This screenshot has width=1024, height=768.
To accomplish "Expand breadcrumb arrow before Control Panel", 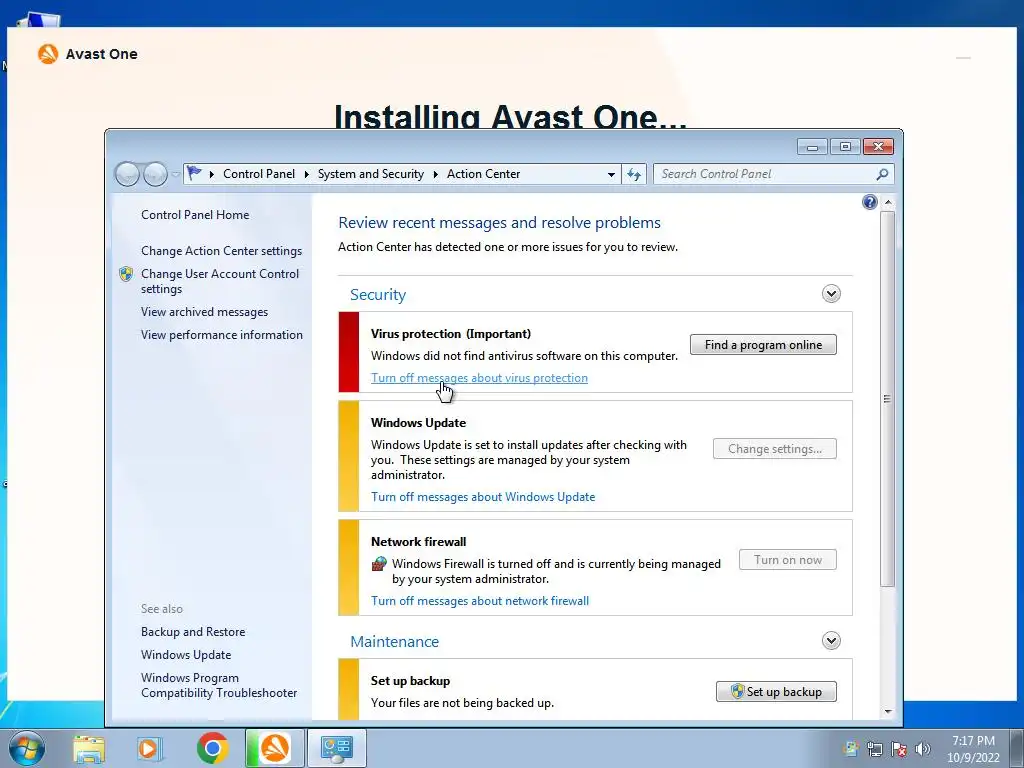I will coord(212,174).
